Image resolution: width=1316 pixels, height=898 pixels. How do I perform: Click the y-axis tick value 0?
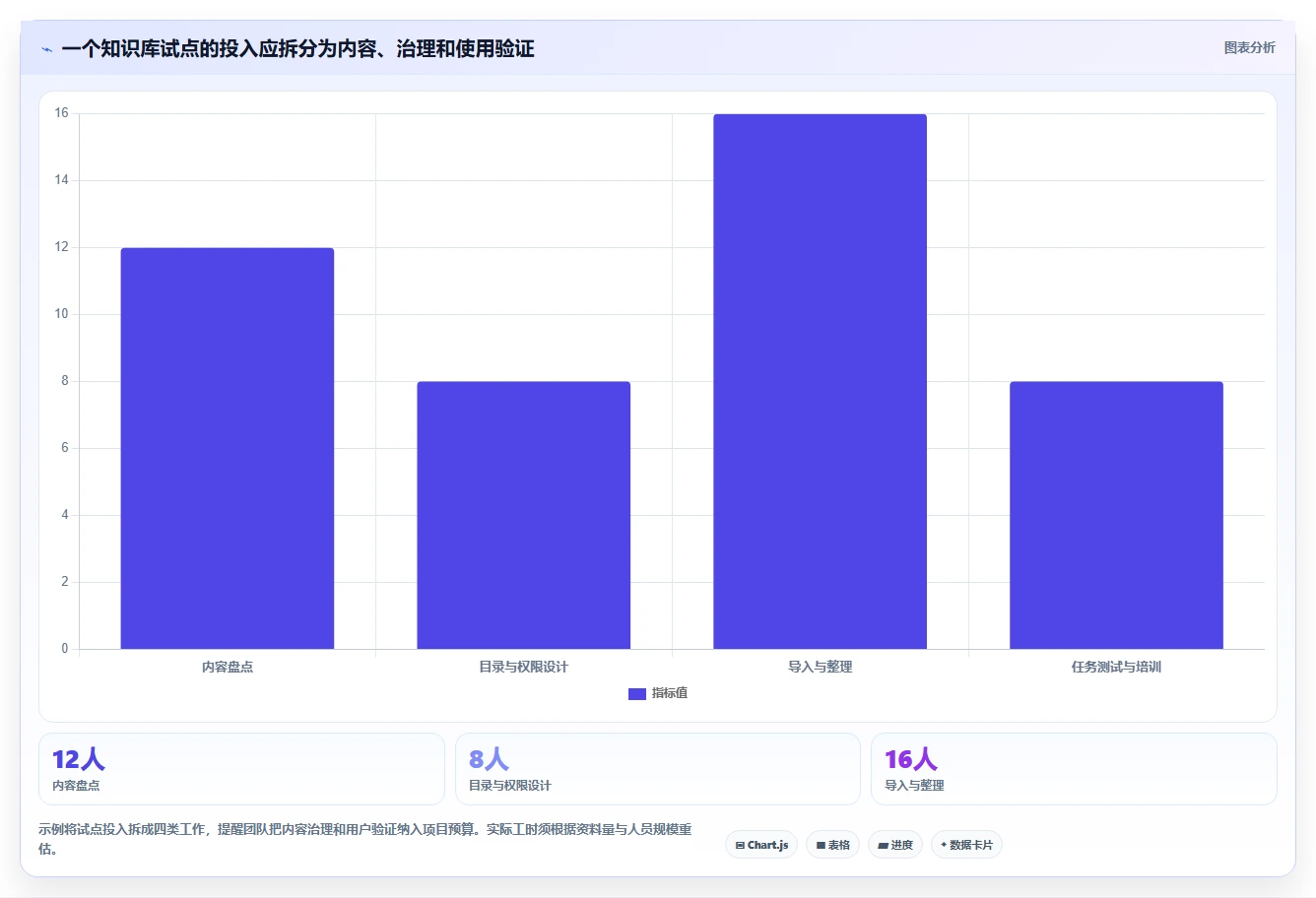[65, 649]
